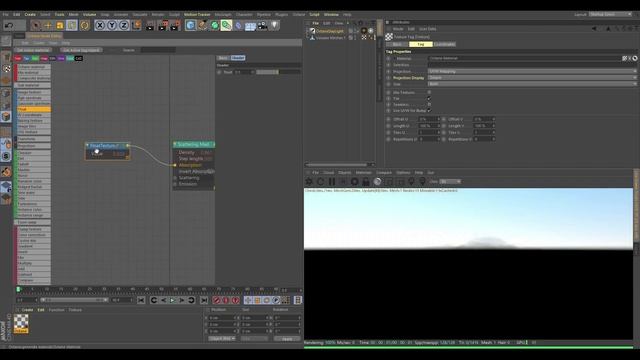Click the light bulb icon in toolbar
640x360 pixels.
click(x=275, y=25)
